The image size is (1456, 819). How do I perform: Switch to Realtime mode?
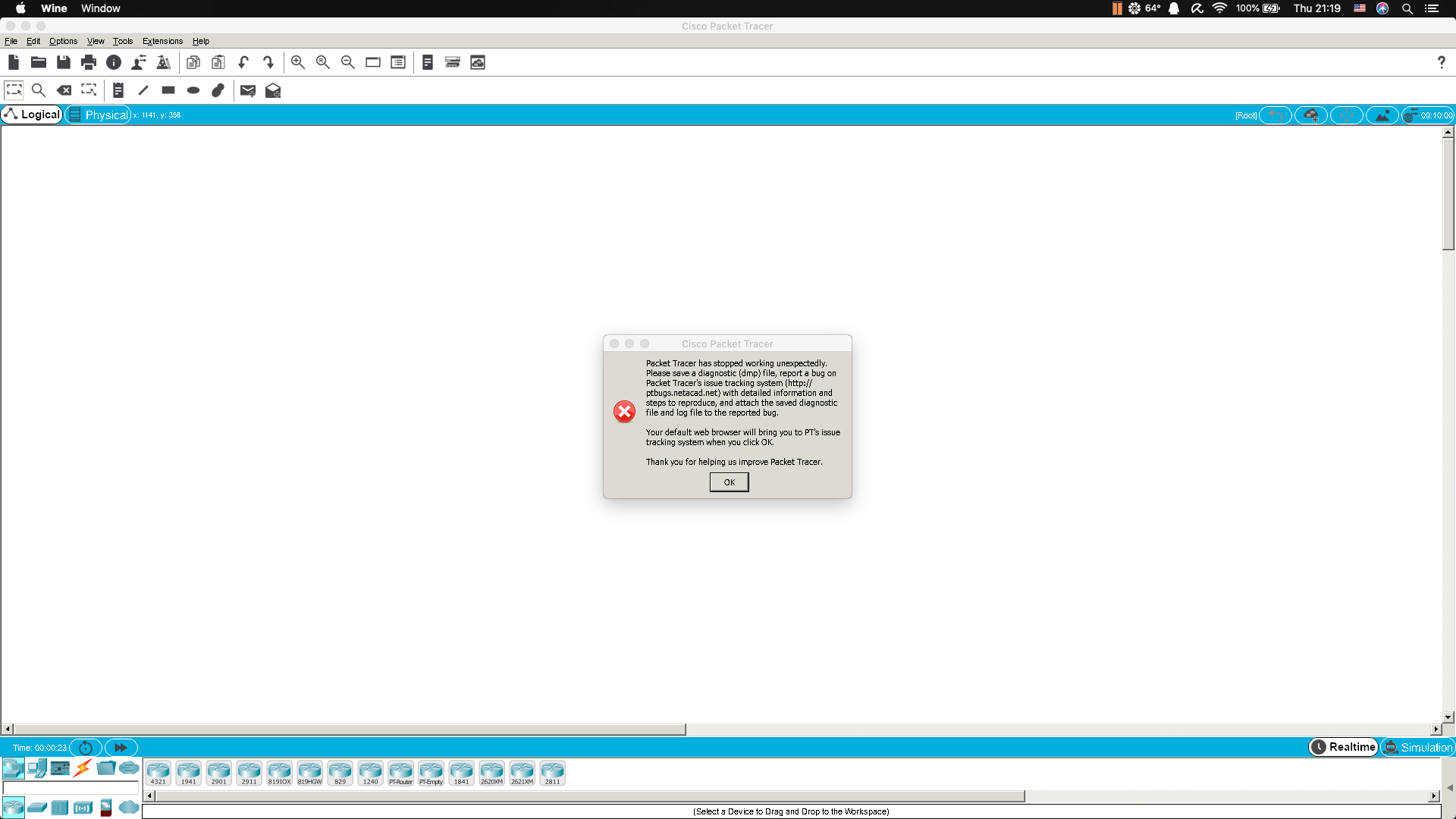pos(1343,747)
